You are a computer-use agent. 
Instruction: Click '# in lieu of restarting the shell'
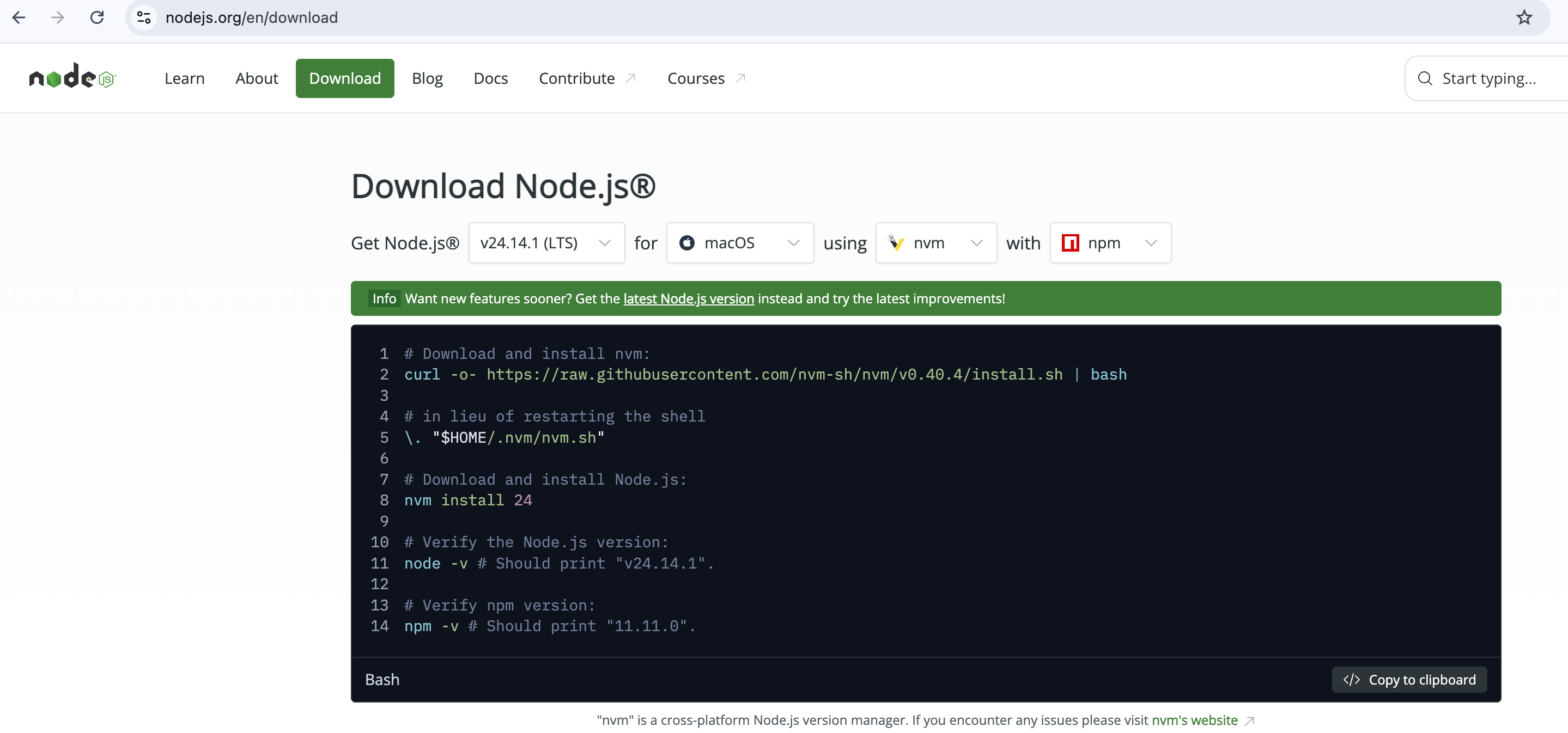[555, 416]
